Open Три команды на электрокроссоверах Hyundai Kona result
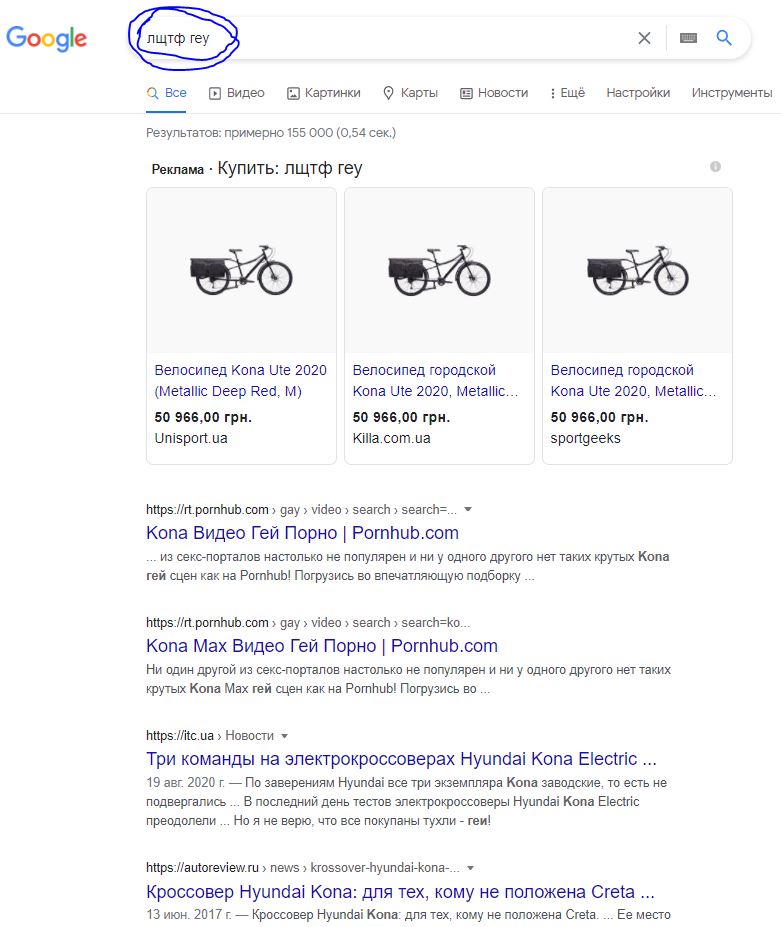The image size is (781, 927). point(401,759)
